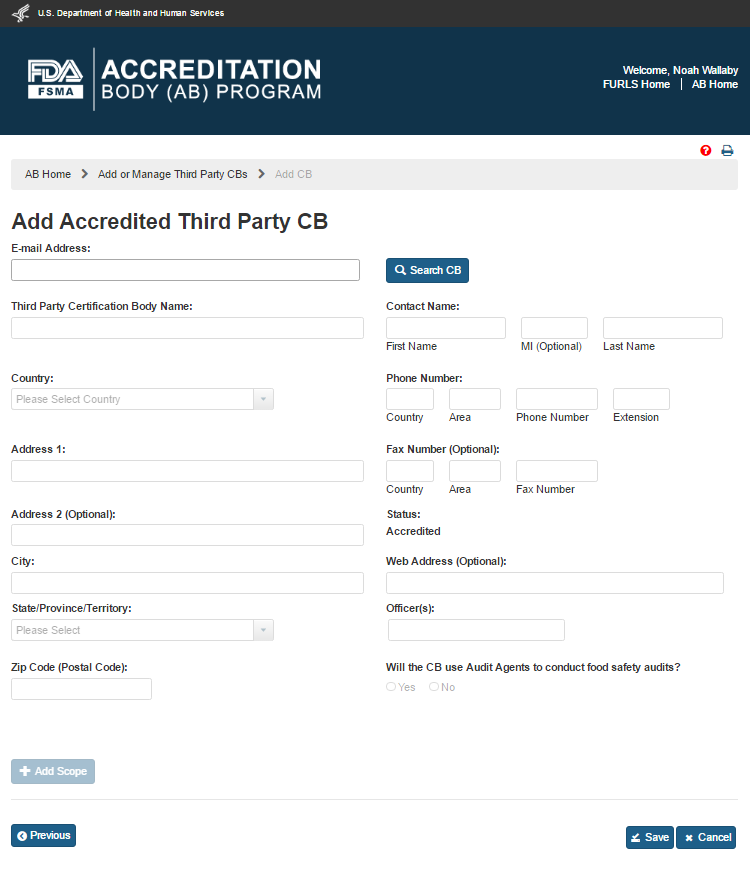Go to AB Home breadcrumb
Viewport: 750px width, 876px height.
(48, 174)
